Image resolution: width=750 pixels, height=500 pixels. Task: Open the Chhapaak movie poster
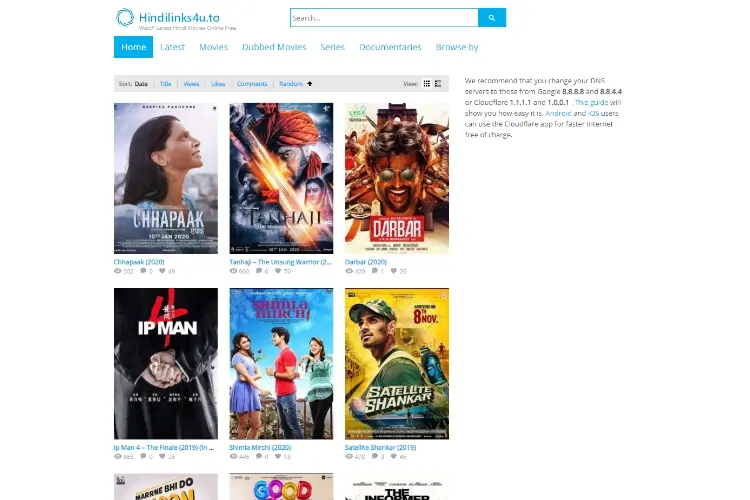166,178
